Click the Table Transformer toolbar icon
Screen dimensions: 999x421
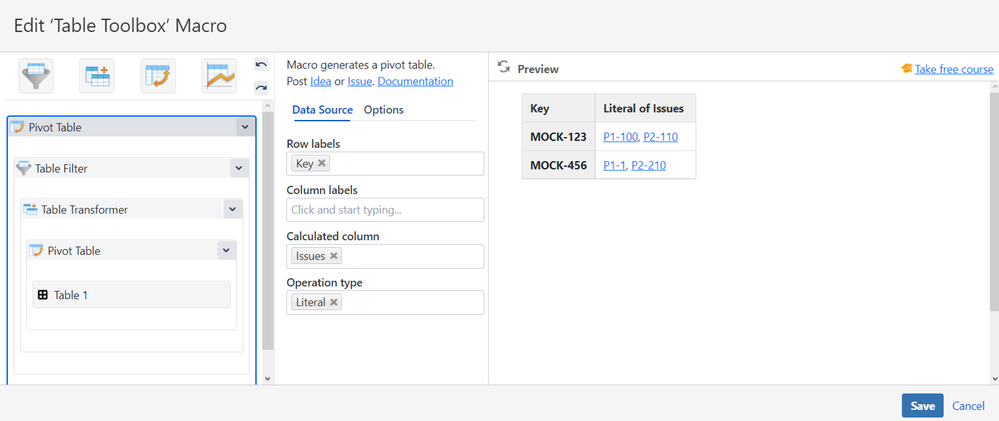pos(98,75)
